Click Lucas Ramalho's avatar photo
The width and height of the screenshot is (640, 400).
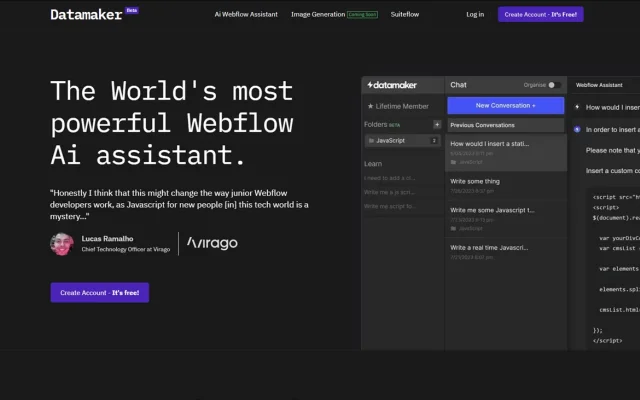coord(62,244)
